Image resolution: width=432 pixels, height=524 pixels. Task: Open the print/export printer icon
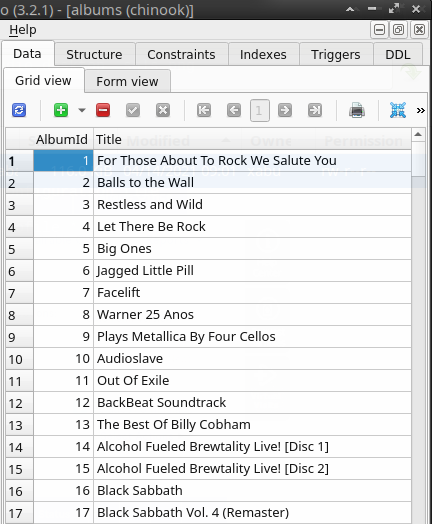[x=357, y=110]
